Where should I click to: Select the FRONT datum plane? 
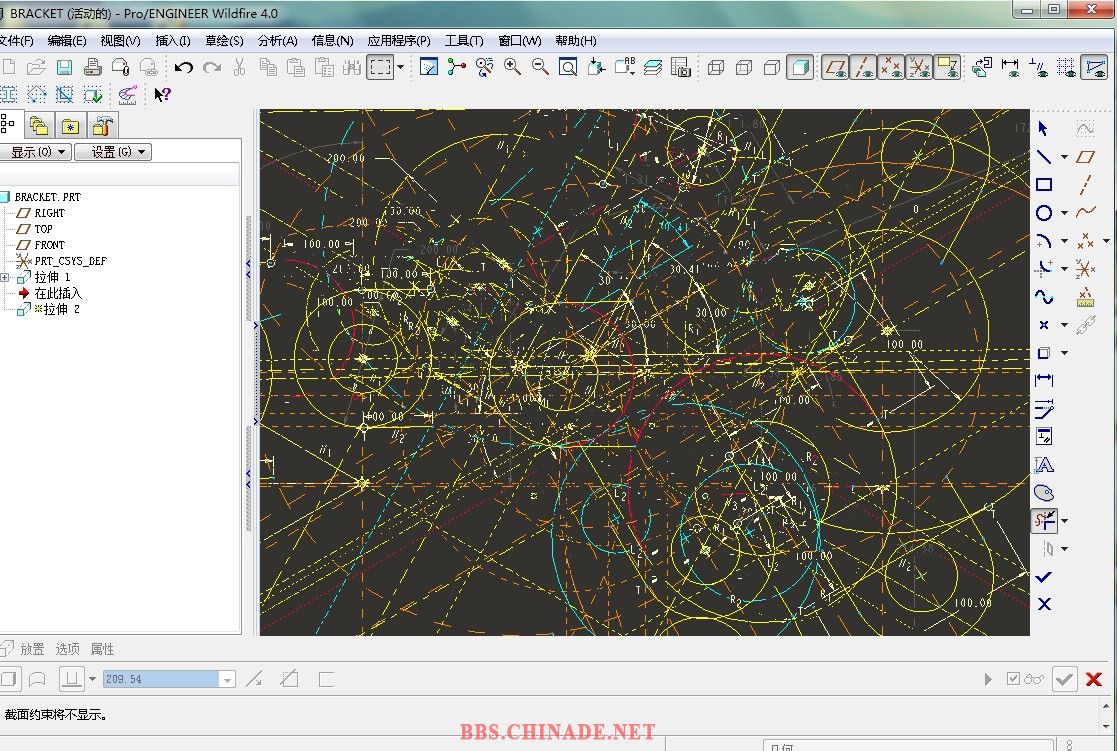pos(49,245)
